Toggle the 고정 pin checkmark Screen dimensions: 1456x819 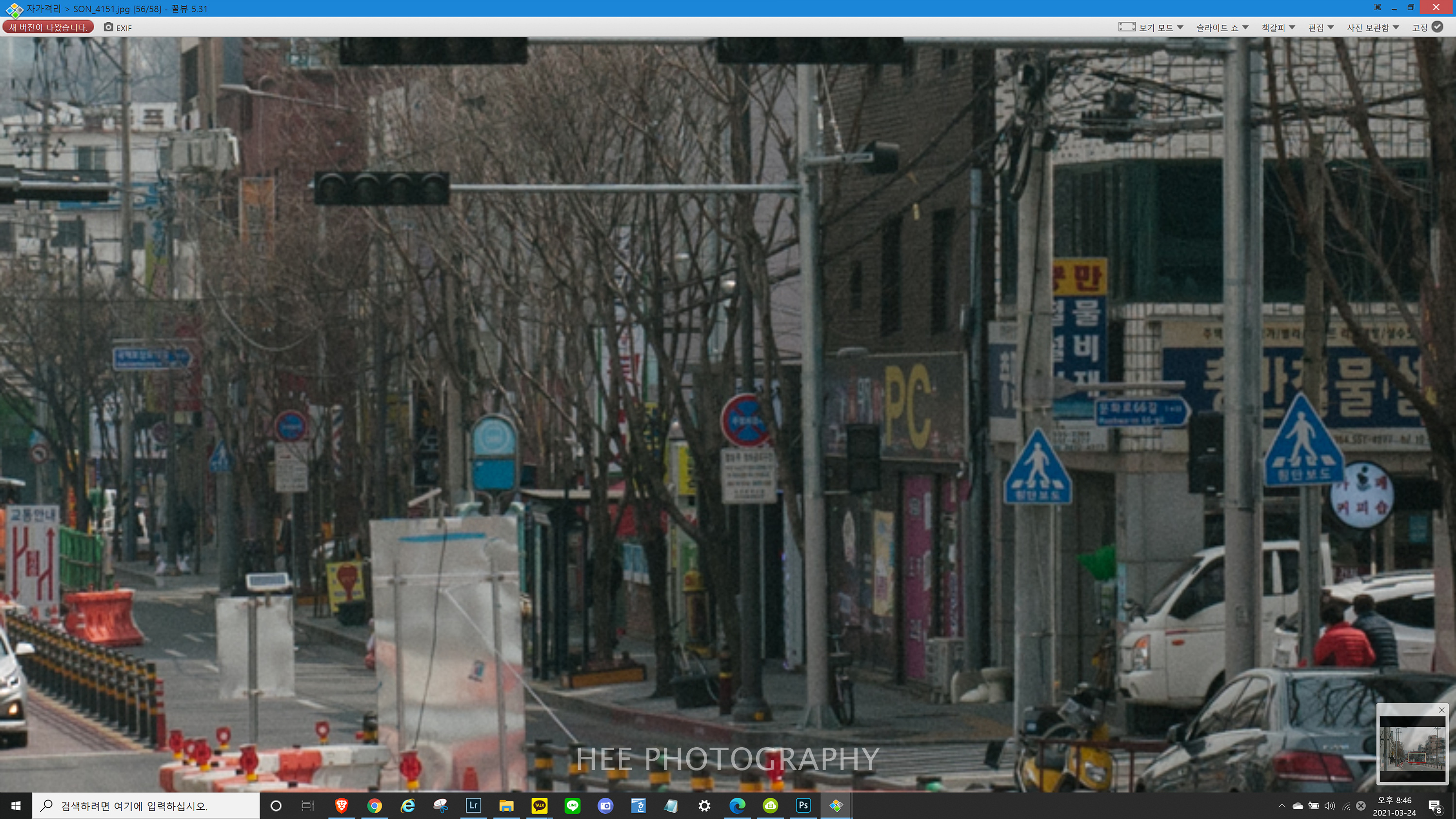(1438, 27)
